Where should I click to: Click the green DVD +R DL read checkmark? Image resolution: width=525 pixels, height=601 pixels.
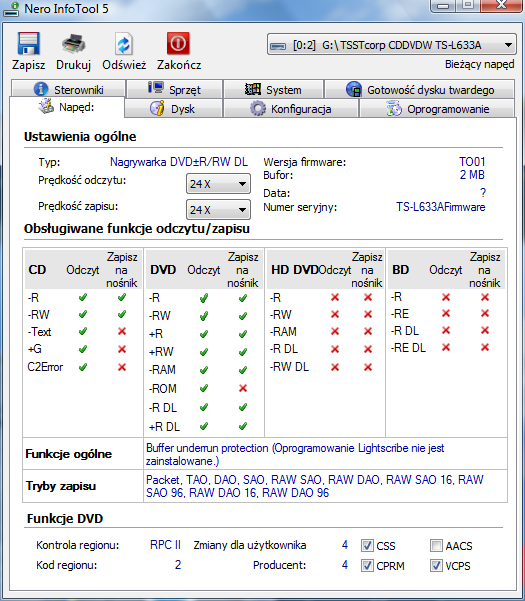pyautogui.click(x=204, y=426)
